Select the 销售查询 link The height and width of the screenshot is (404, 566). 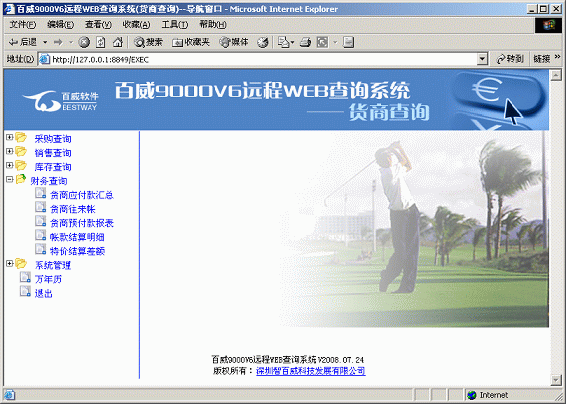coord(53,153)
